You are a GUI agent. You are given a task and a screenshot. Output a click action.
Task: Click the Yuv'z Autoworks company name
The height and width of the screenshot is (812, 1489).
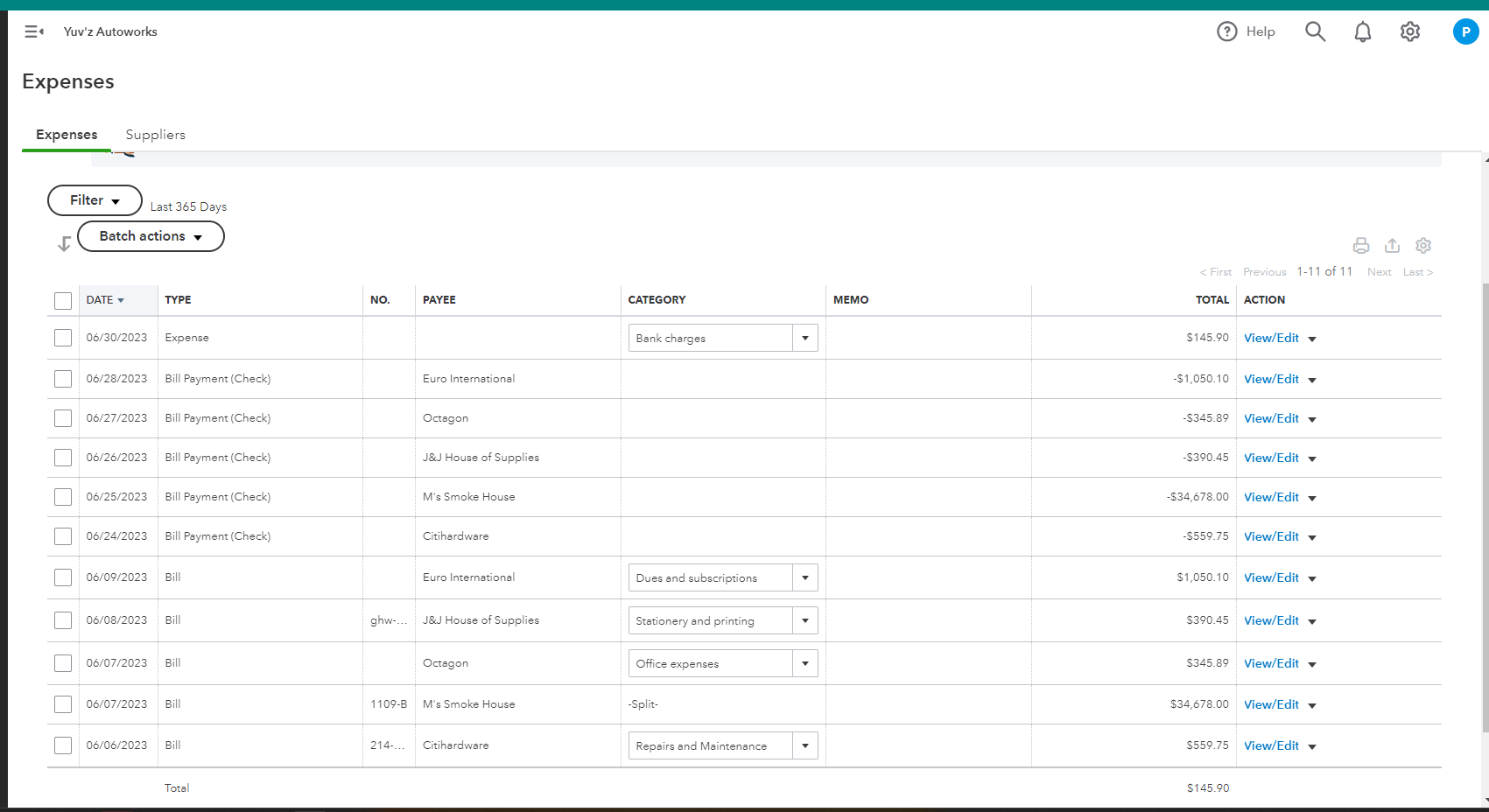point(110,31)
